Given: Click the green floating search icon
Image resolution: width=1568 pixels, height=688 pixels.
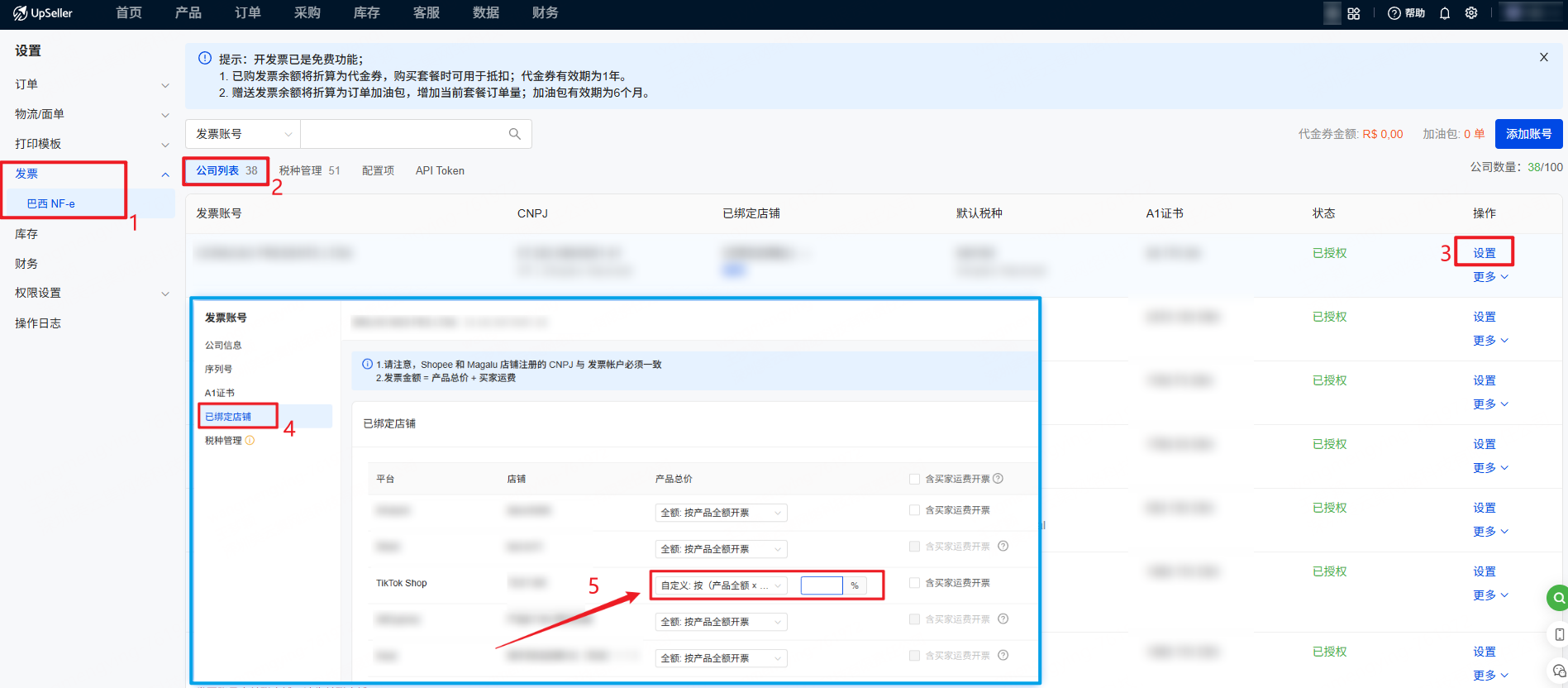Looking at the screenshot, I should coord(1557,597).
